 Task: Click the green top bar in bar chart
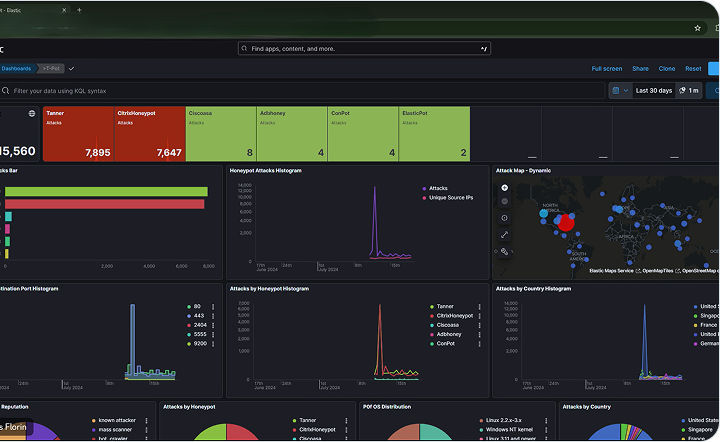pyautogui.click(x=106, y=191)
